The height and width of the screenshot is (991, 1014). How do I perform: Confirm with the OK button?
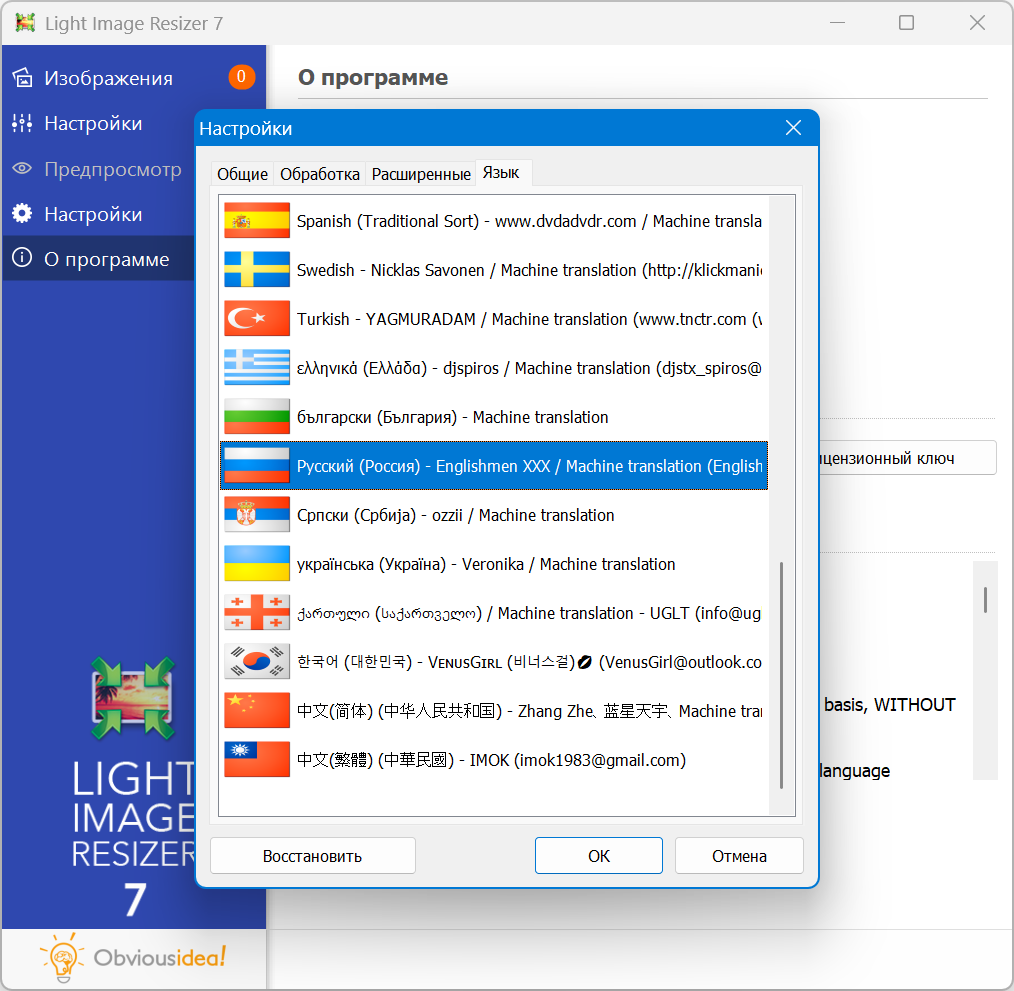point(599,856)
